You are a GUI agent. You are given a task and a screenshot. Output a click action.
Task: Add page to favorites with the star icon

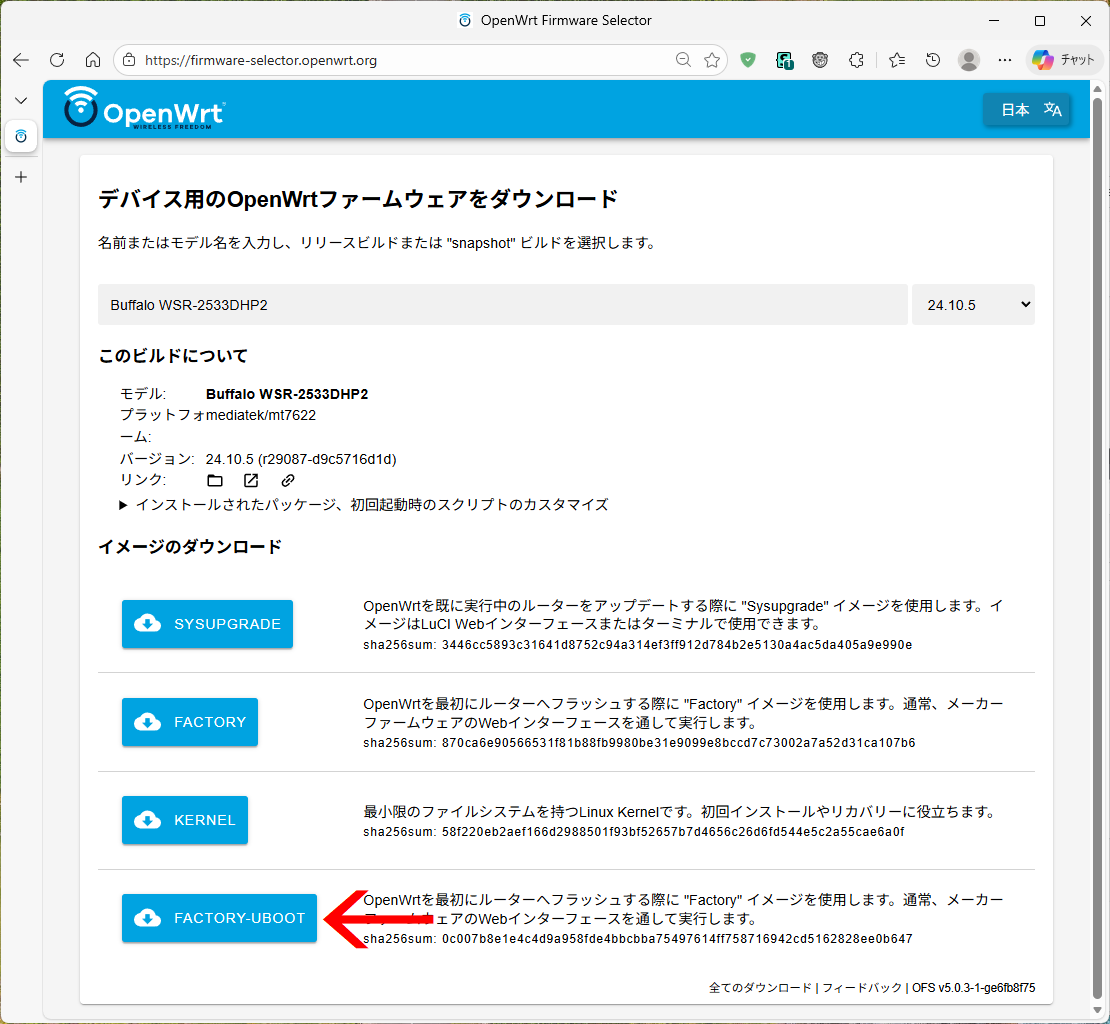(712, 60)
